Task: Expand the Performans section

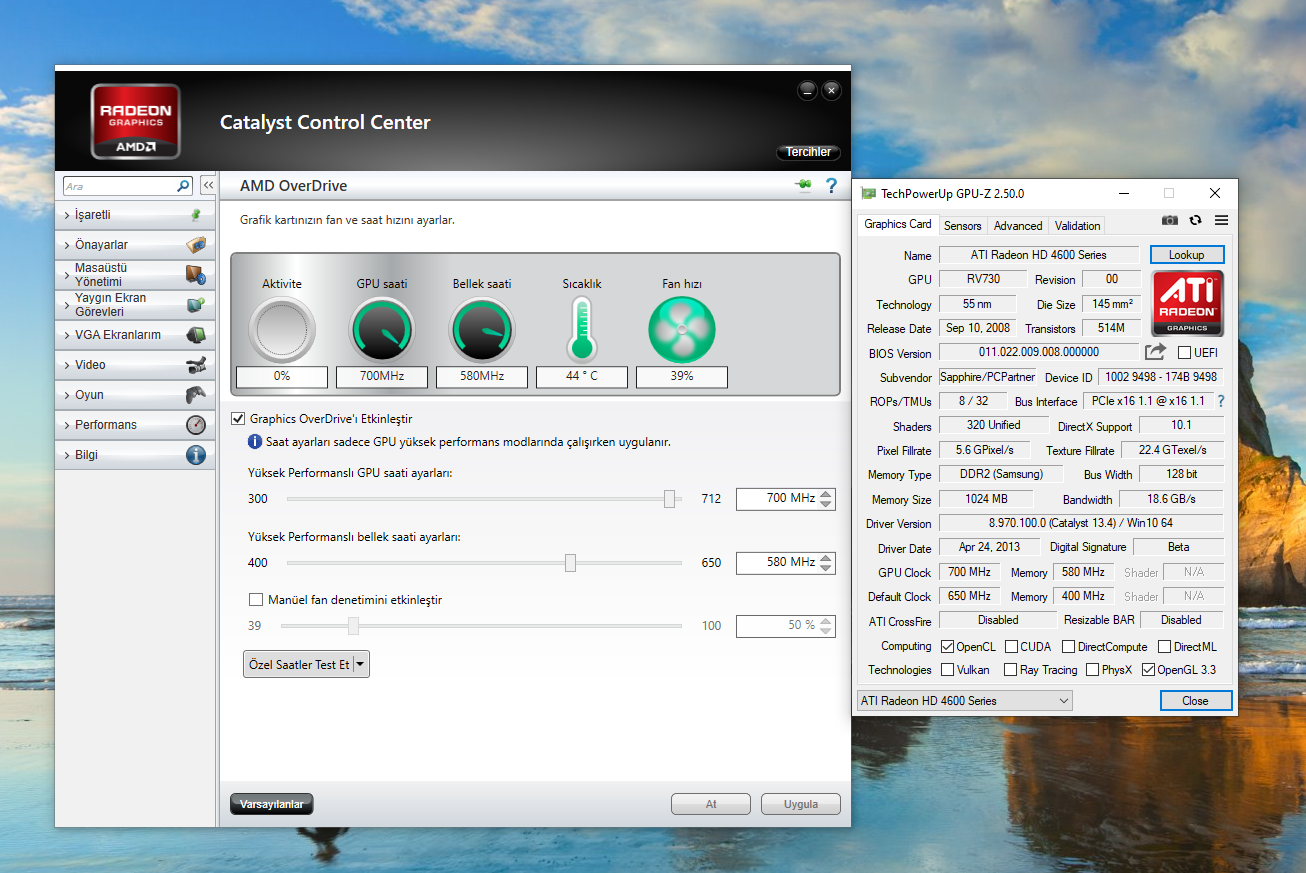Action: pos(135,425)
